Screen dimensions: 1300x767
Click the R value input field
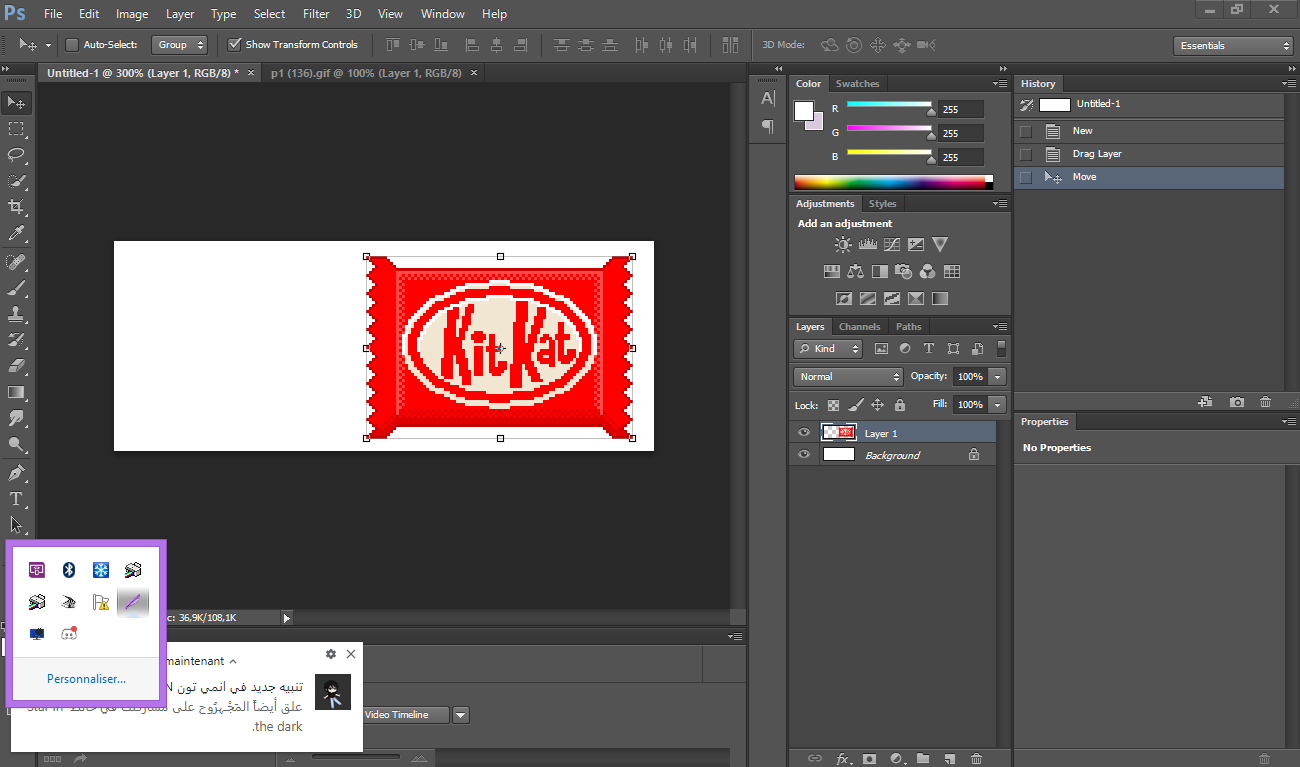tap(960, 109)
